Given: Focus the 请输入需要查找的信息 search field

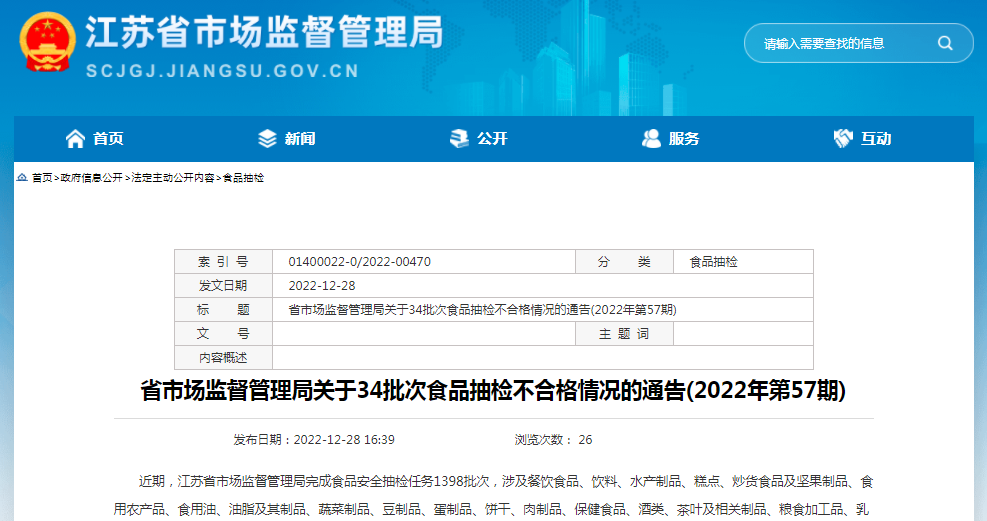Looking at the screenshot, I should [x=840, y=44].
